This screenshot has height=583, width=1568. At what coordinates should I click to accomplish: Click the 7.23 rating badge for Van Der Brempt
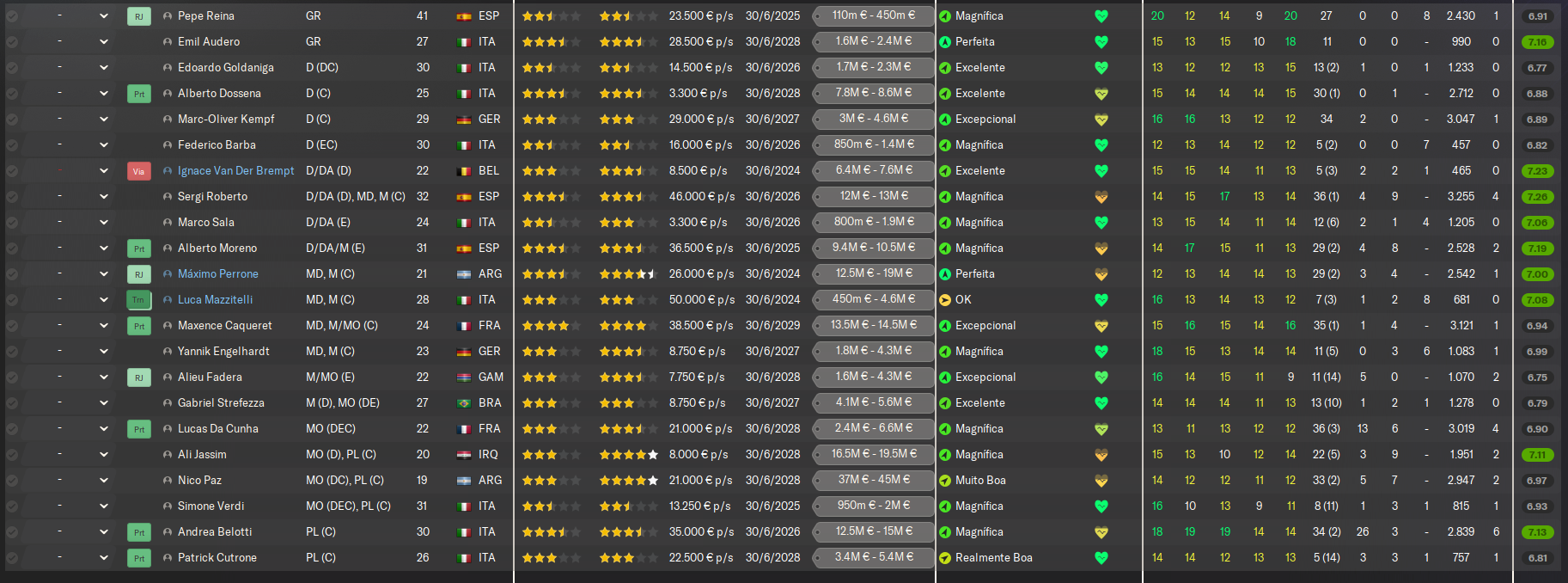[x=1537, y=171]
